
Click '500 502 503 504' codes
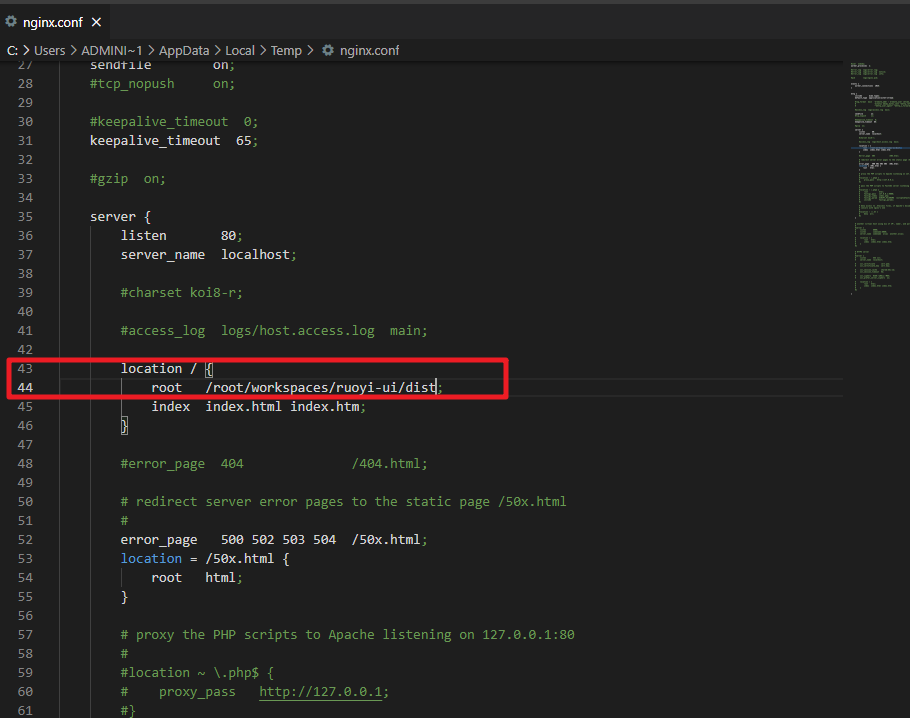click(x=278, y=539)
